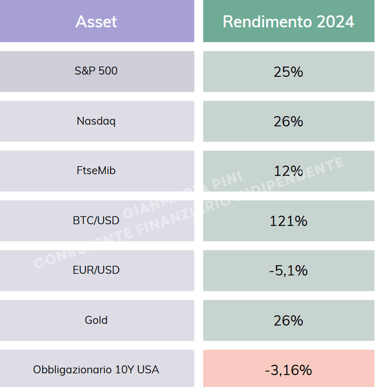375x387 pixels.
Task: Click the INDIPENDENTE watermark text
Action: (290, 179)
